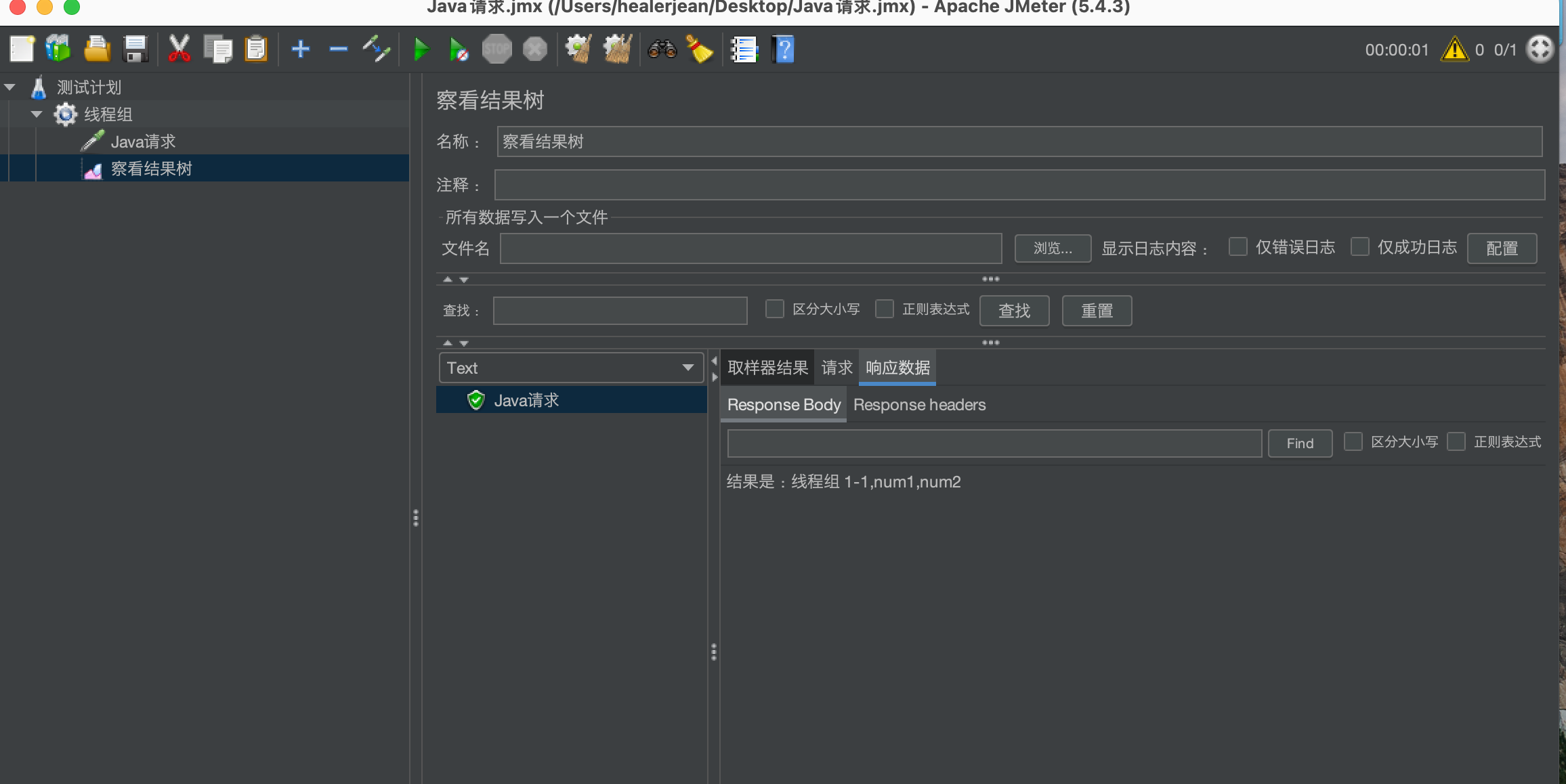Click the 文件名 input field
1566x784 pixels.
[750, 248]
